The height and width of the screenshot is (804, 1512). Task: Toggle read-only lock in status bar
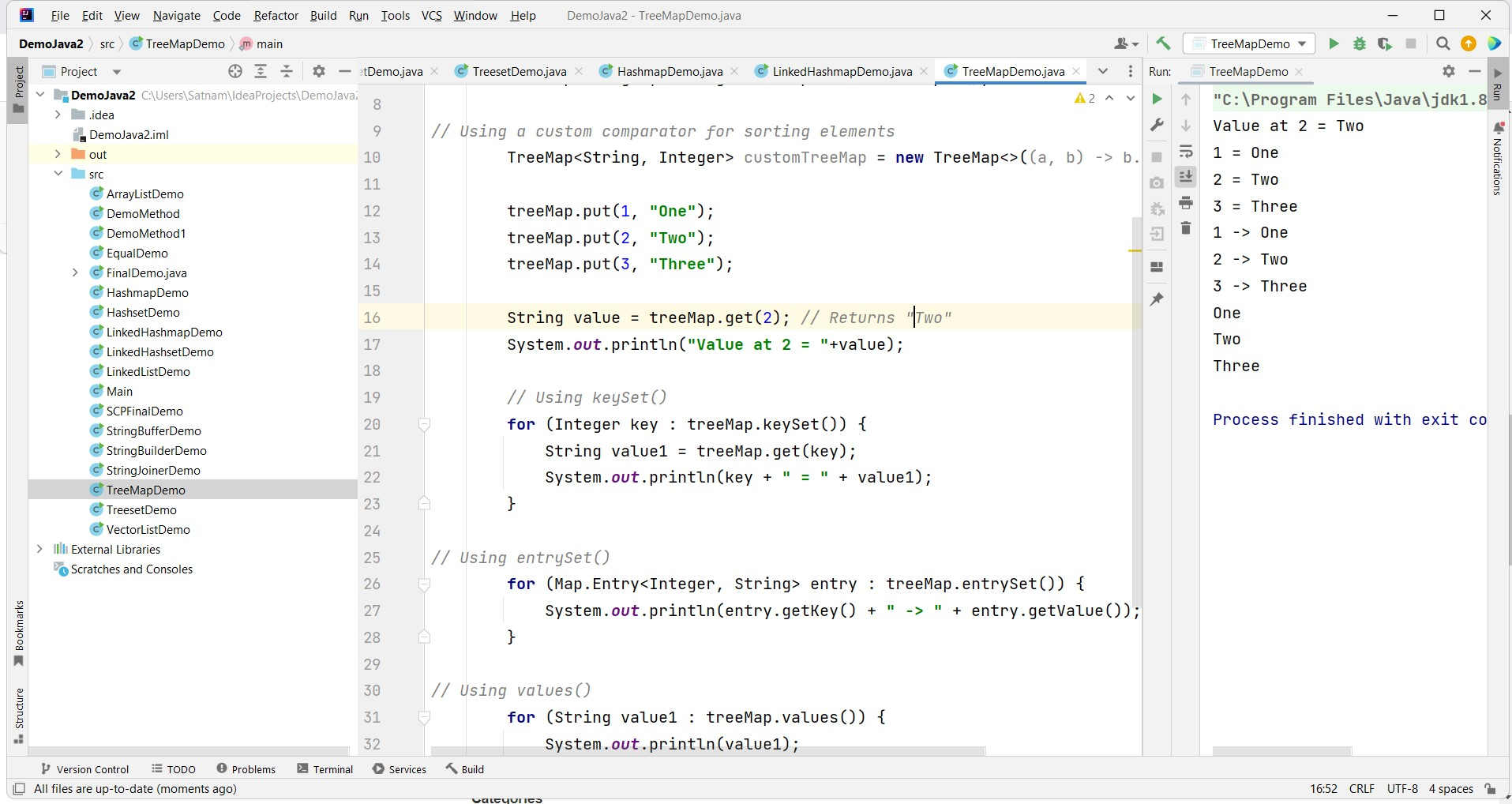1490,789
